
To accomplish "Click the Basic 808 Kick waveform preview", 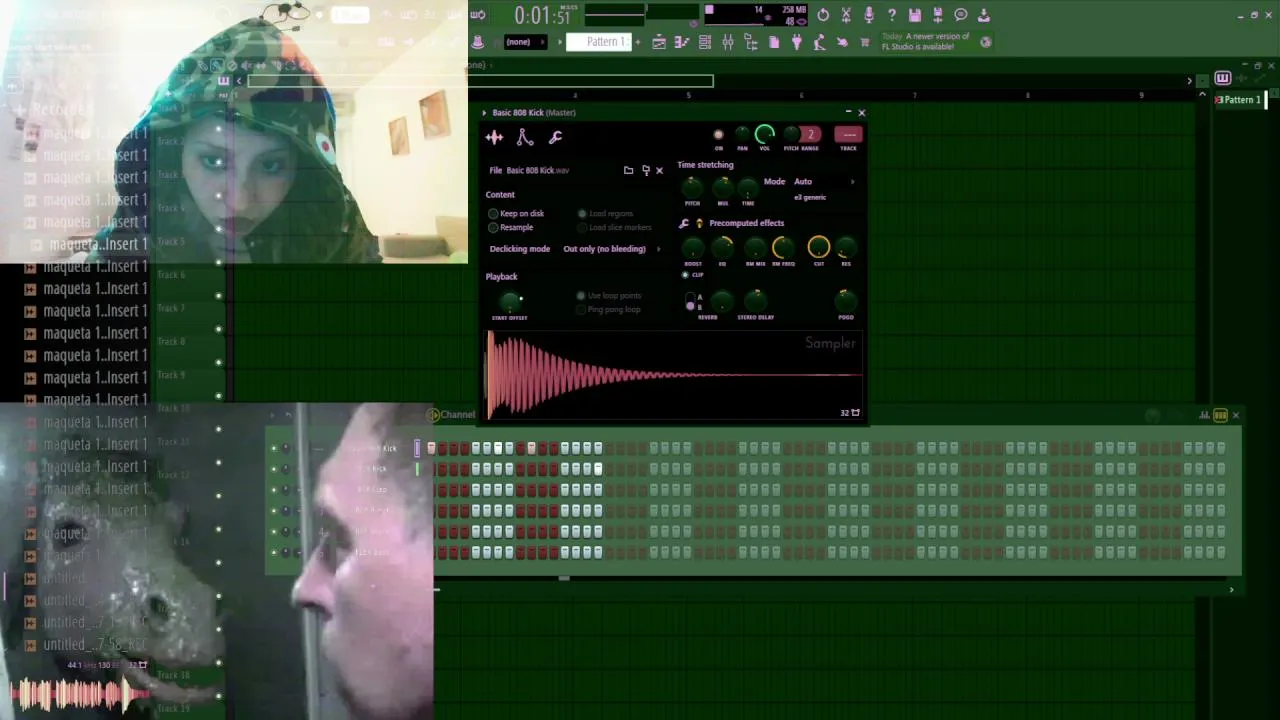I will click(x=674, y=376).
